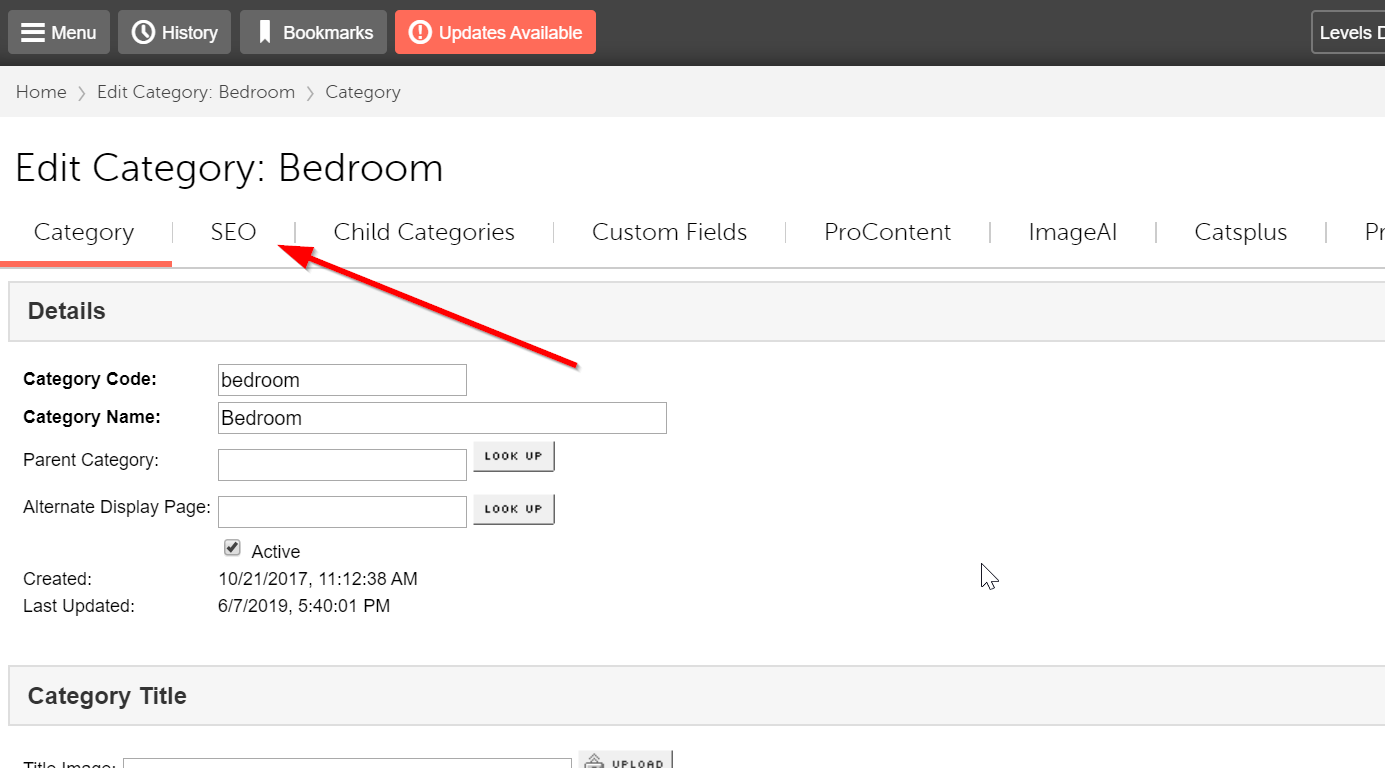Screen dimensions: 1385x768
Task: Focus the Category Code field
Action: (x=342, y=380)
